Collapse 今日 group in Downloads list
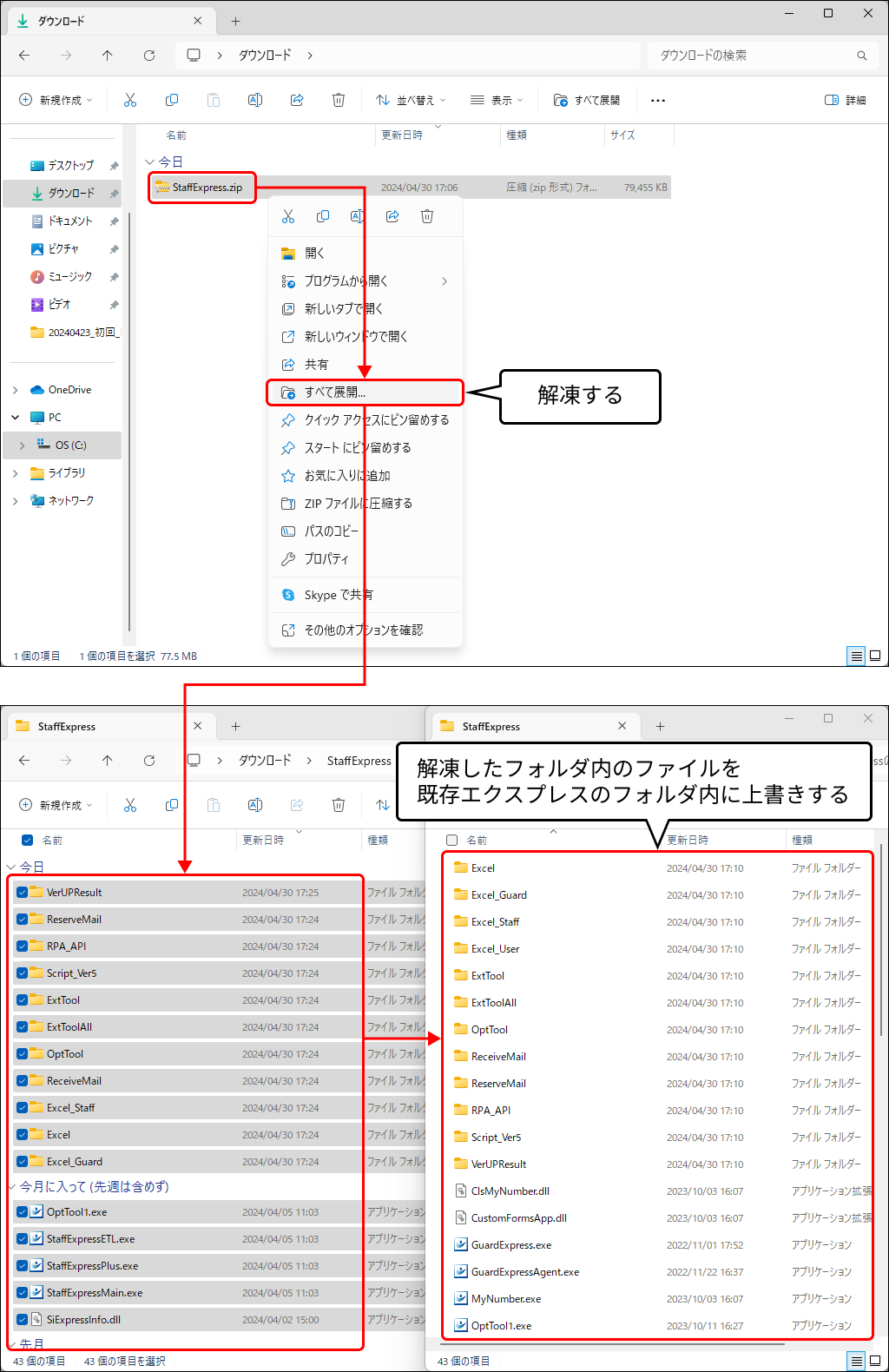889x1372 pixels. (x=149, y=162)
